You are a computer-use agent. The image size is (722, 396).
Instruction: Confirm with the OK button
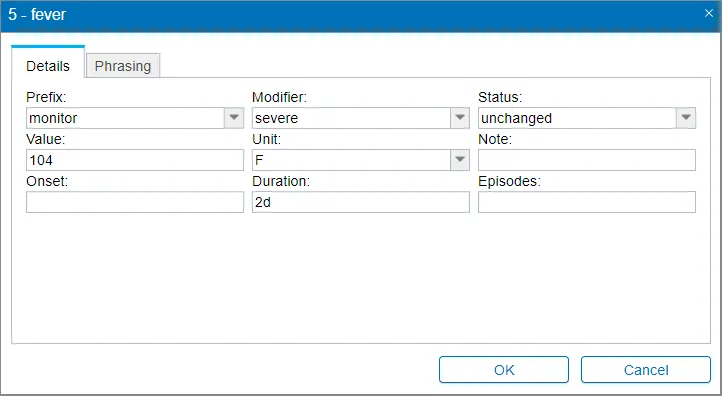click(x=504, y=370)
